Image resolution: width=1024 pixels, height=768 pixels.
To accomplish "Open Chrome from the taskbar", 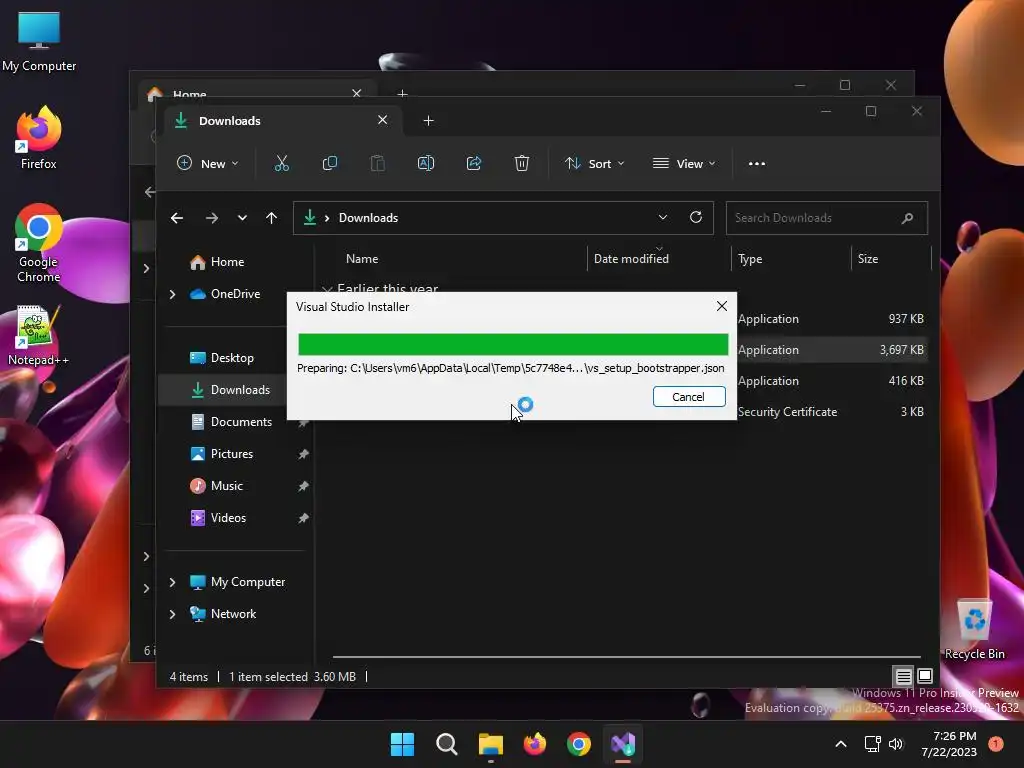I will pyautogui.click(x=579, y=744).
